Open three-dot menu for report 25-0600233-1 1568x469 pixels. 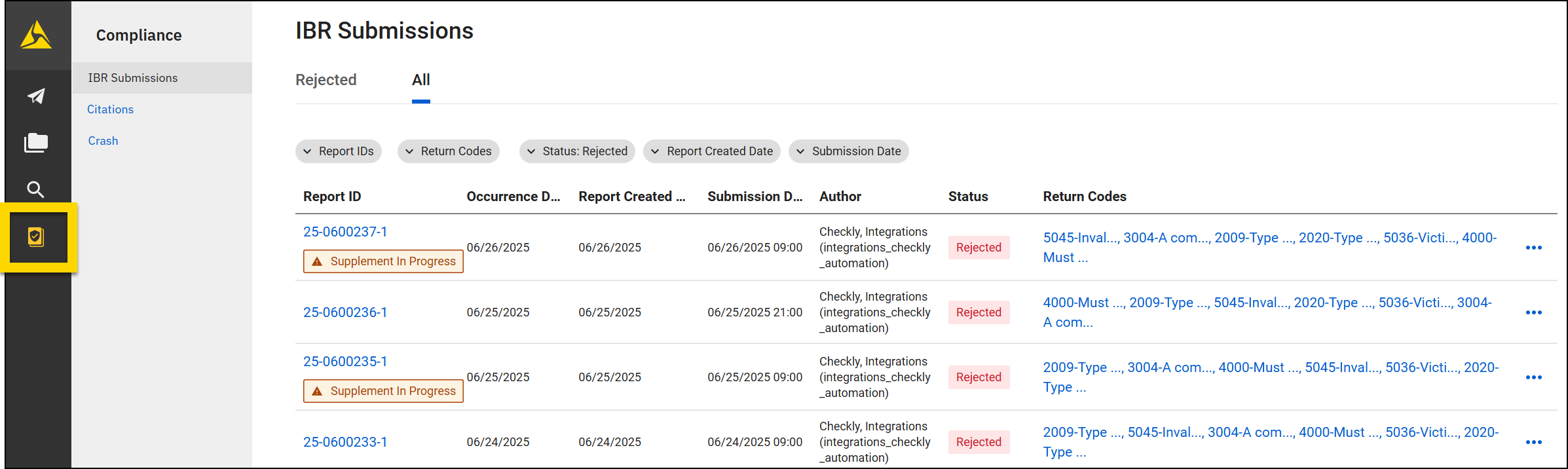1533,442
